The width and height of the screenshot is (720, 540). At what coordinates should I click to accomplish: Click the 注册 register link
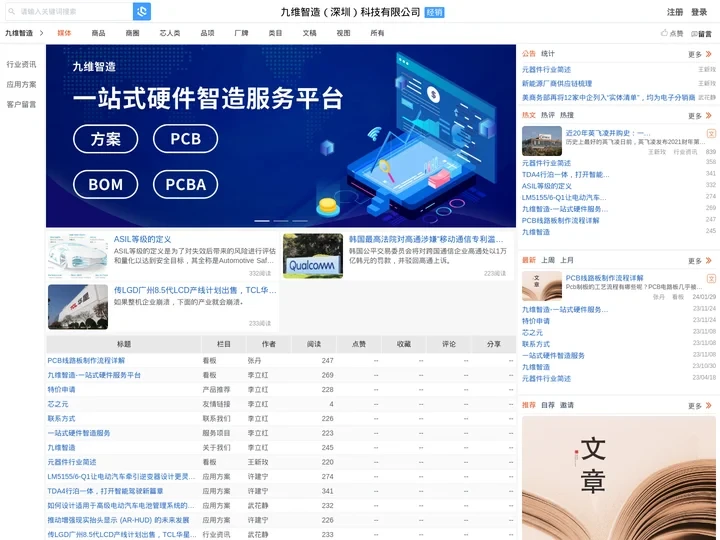[x=675, y=12]
